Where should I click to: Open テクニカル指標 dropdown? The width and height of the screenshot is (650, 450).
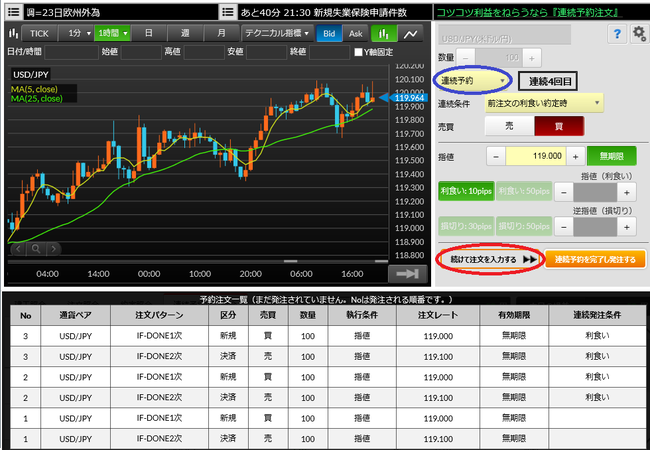tap(277, 33)
